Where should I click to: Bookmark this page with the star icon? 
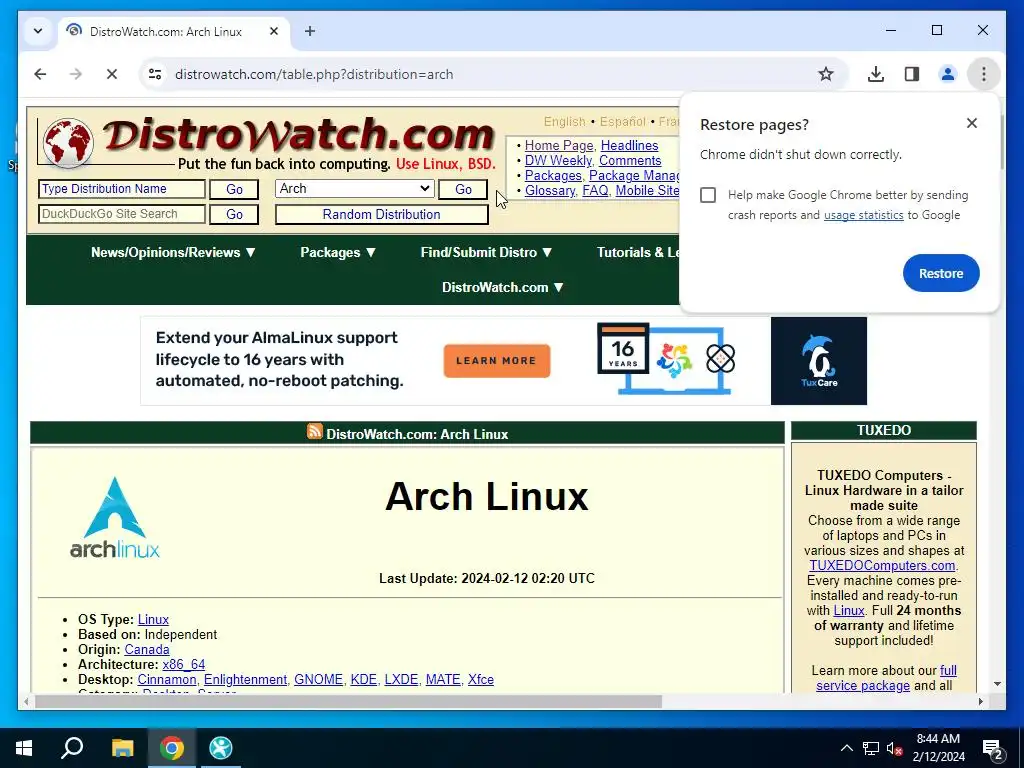pos(826,74)
